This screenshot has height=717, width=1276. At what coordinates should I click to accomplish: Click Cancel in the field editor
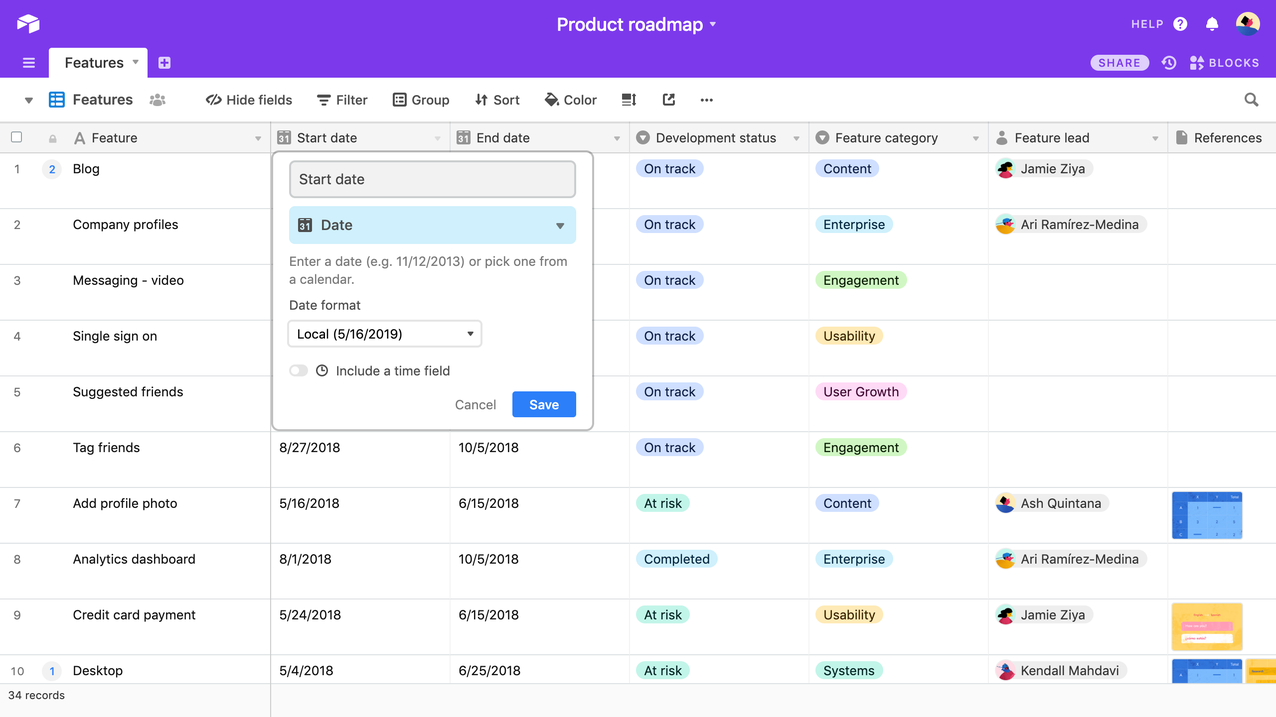tap(475, 405)
